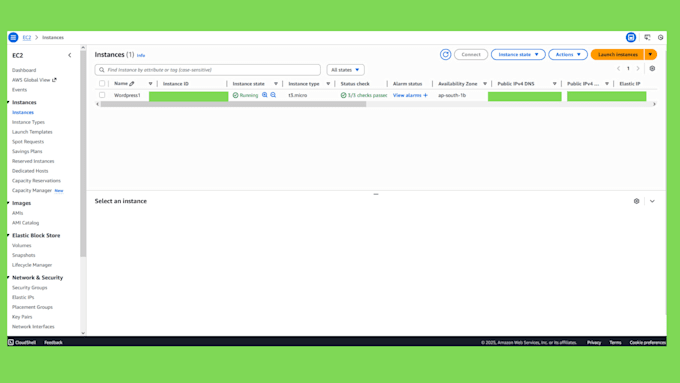Screen dimensions: 680x383
Task: Open Elastic IPs in the sidebar
Action: (x=23, y=298)
